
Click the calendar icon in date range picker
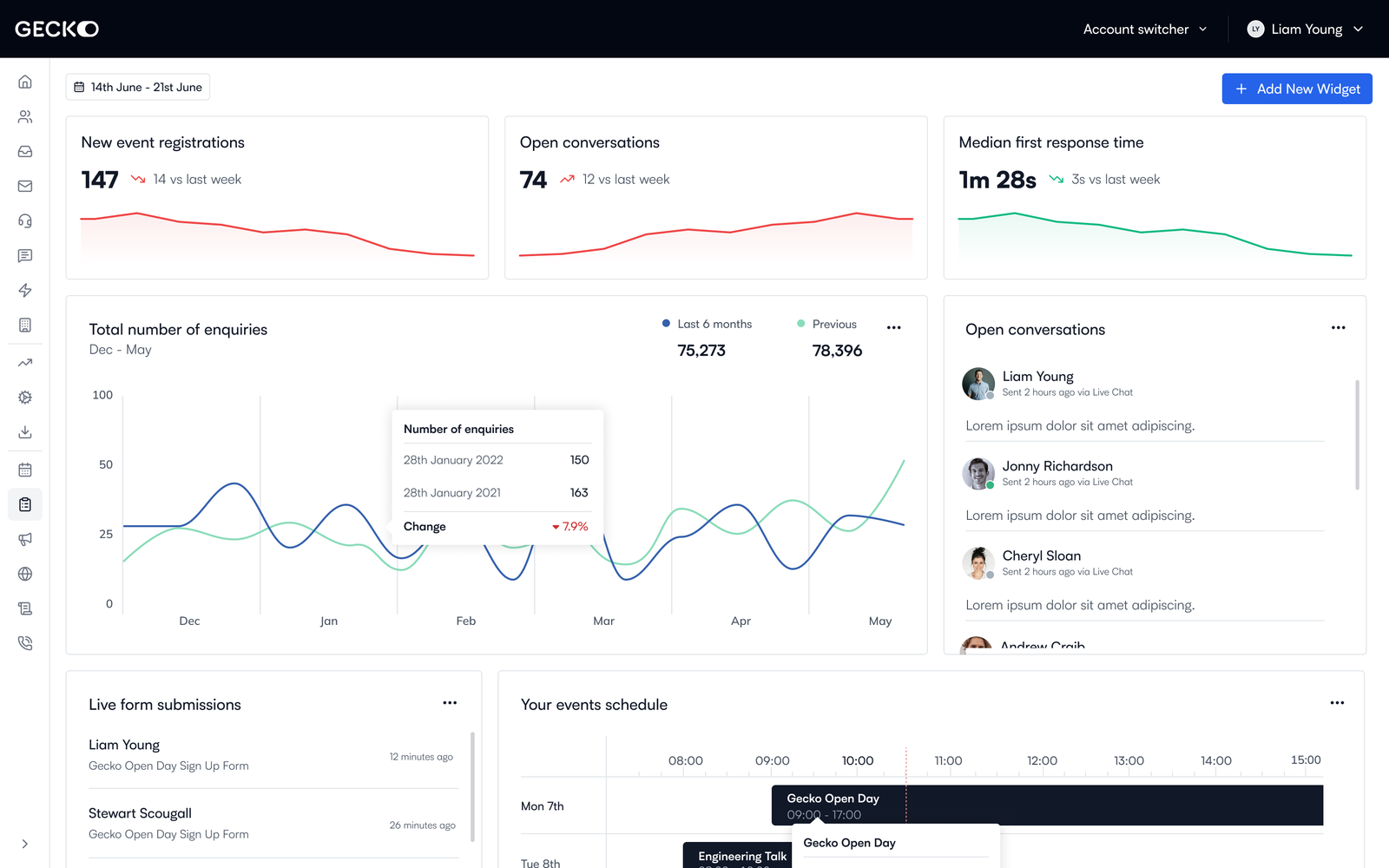tap(79, 87)
